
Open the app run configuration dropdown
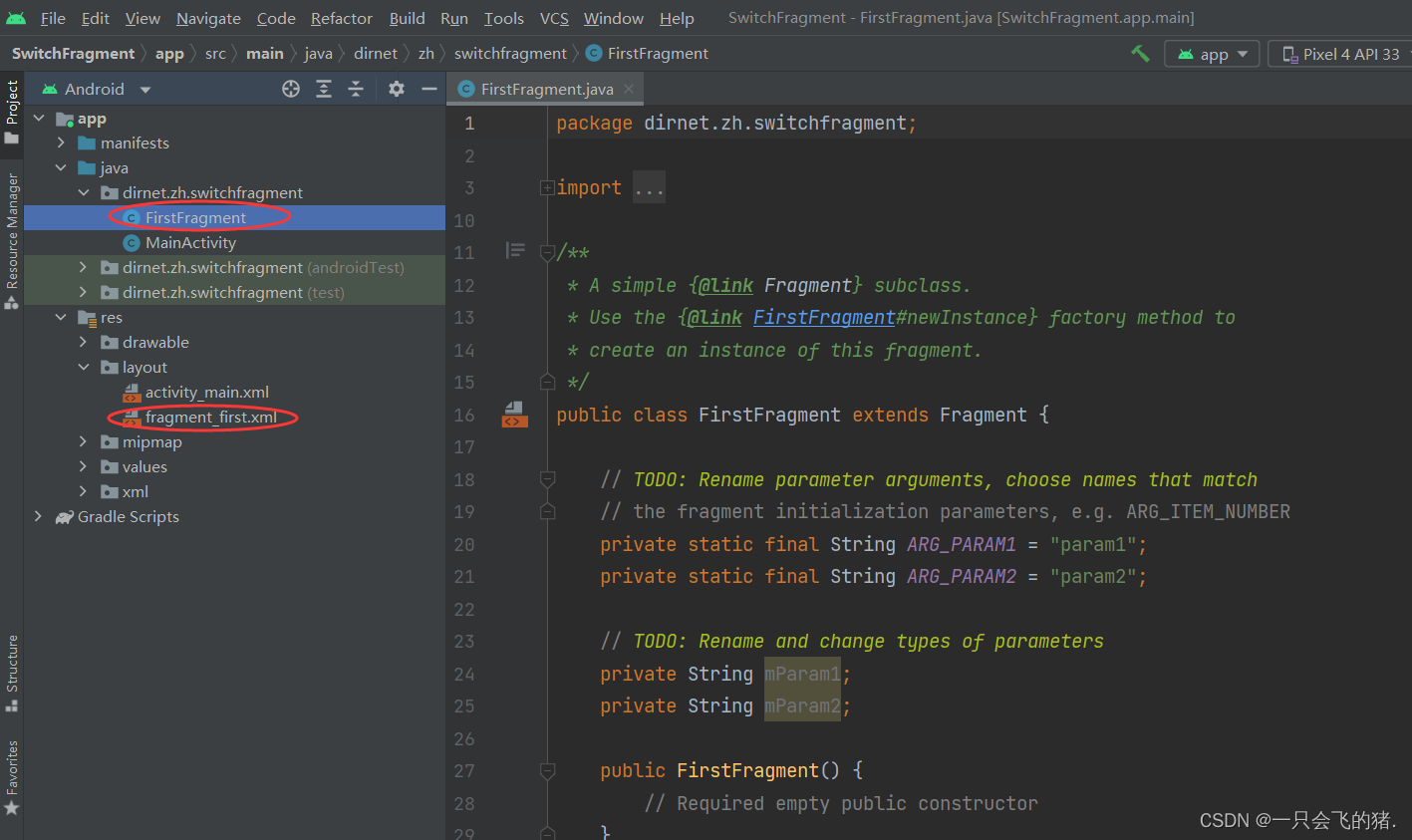click(1212, 54)
